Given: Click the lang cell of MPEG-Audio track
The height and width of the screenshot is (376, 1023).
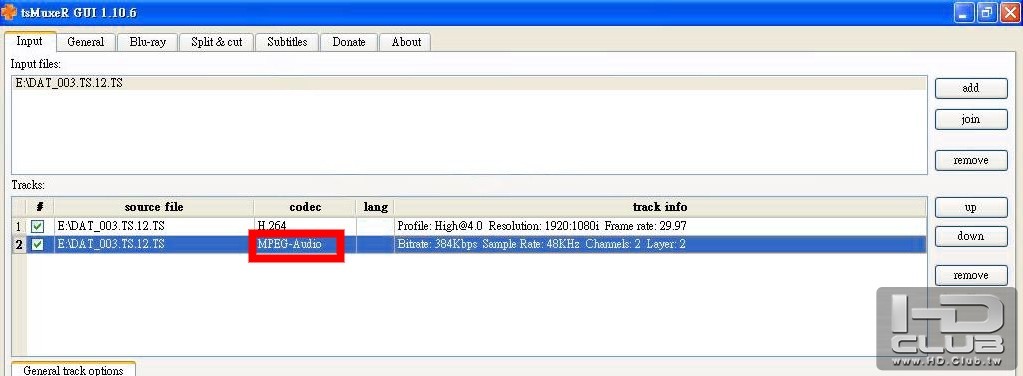Looking at the screenshot, I should [375, 245].
